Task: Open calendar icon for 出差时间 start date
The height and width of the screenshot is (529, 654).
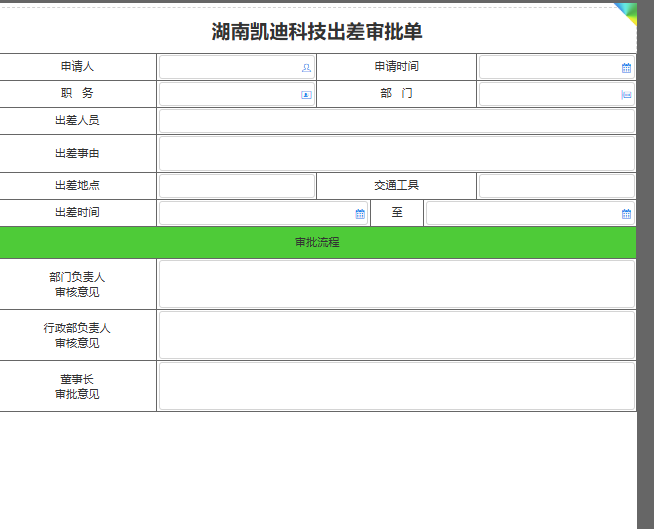Action: (x=360, y=214)
